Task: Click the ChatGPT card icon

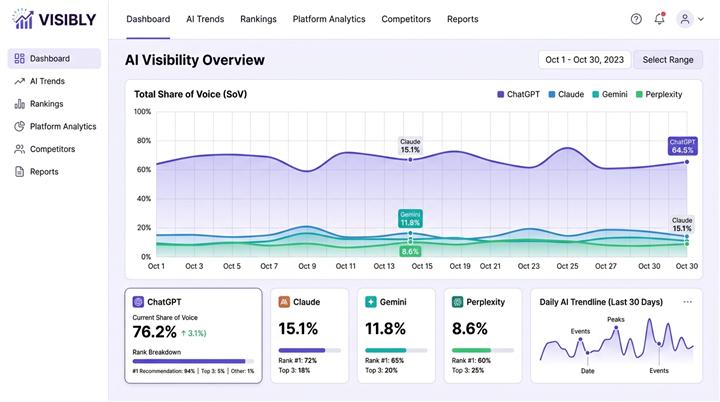Action: coord(138,302)
